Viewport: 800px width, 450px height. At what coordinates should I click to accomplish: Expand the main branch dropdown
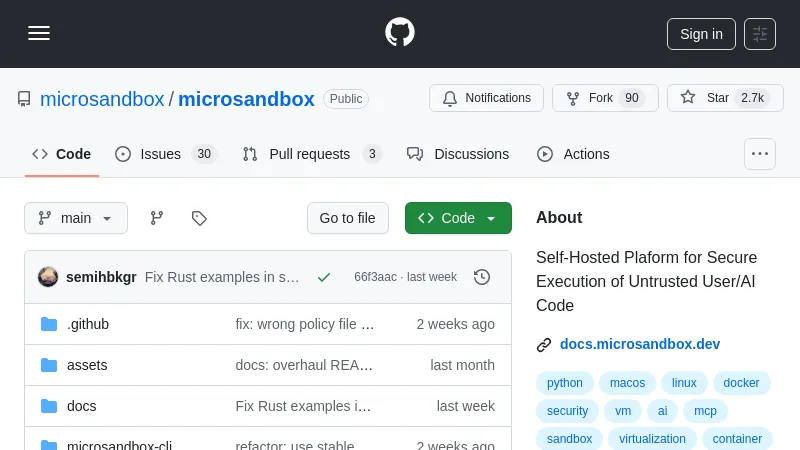point(76,218)
